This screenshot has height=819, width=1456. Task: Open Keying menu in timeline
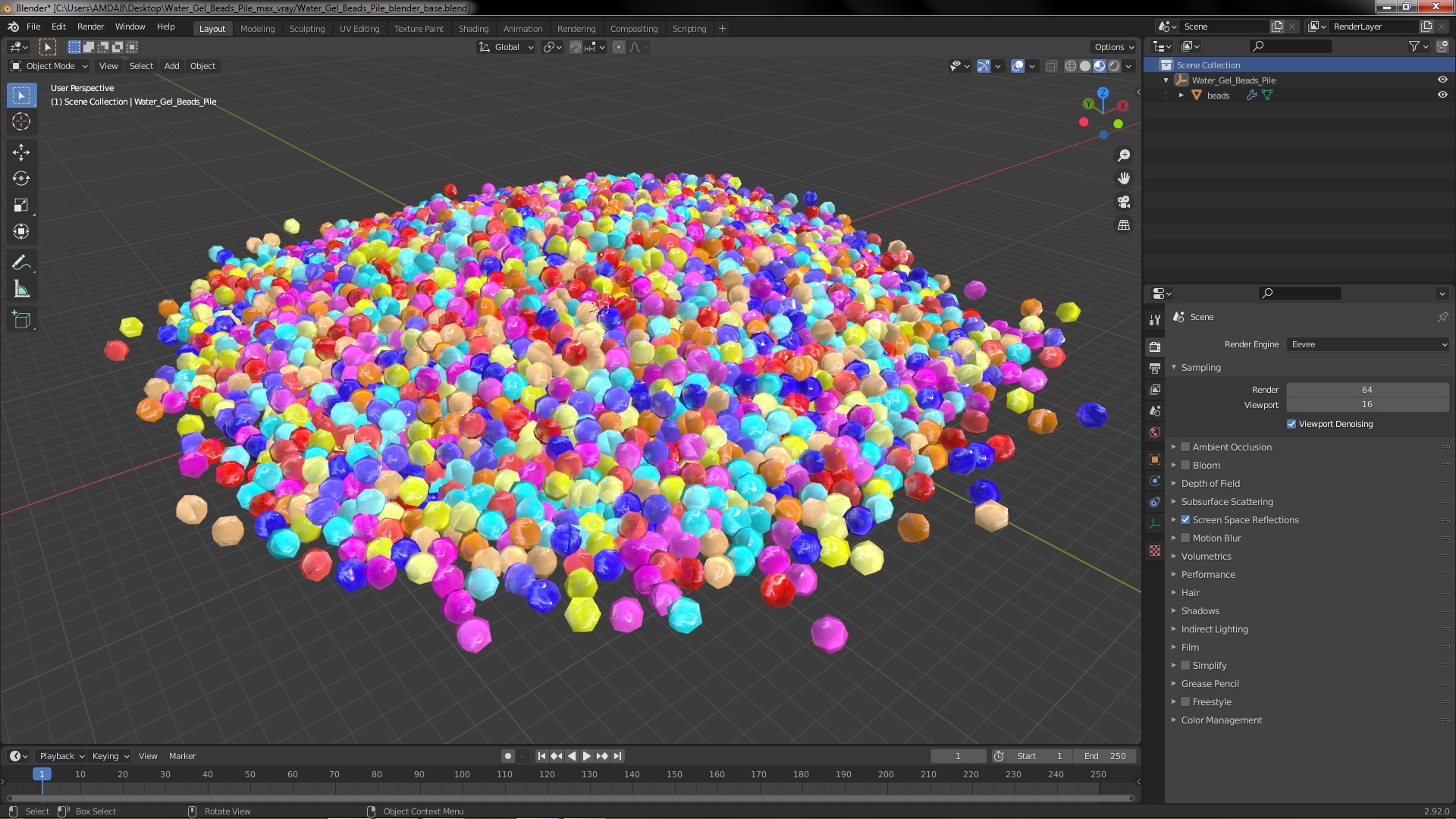(x=110, y=756)
